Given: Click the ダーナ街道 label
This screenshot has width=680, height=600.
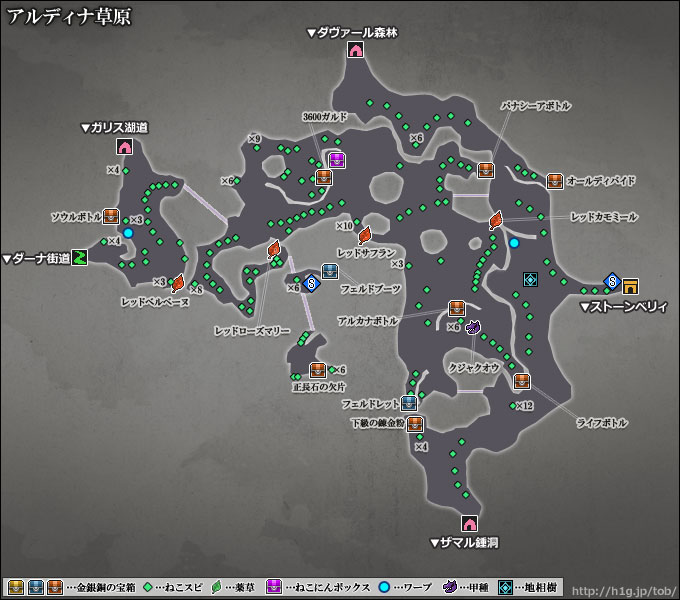Looking at the screenshot, I should pos(36,259).
